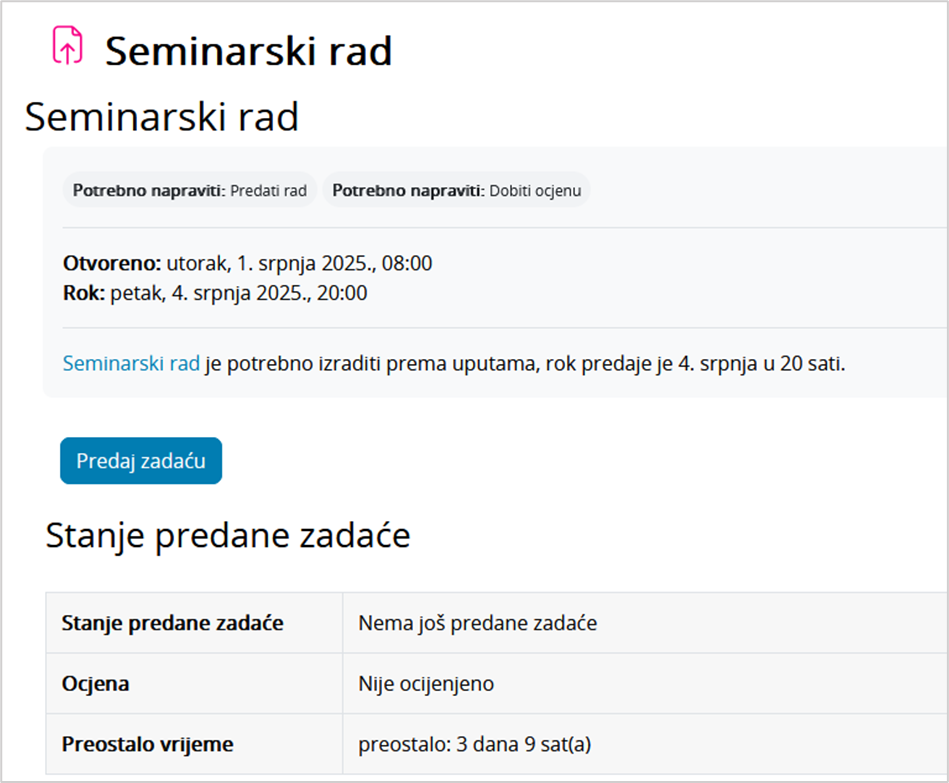The image size is (949, 783).
Task: Select the Otvoreno date text
Action: point(250,263)
